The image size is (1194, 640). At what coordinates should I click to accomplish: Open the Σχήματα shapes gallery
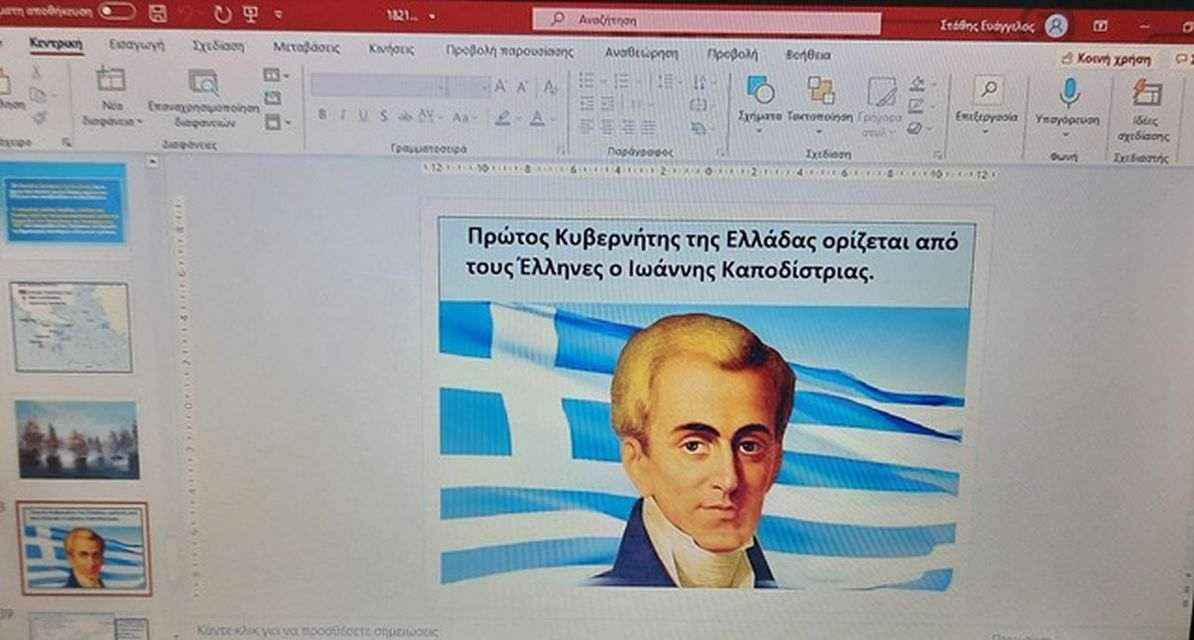click(x=760, y=102)
